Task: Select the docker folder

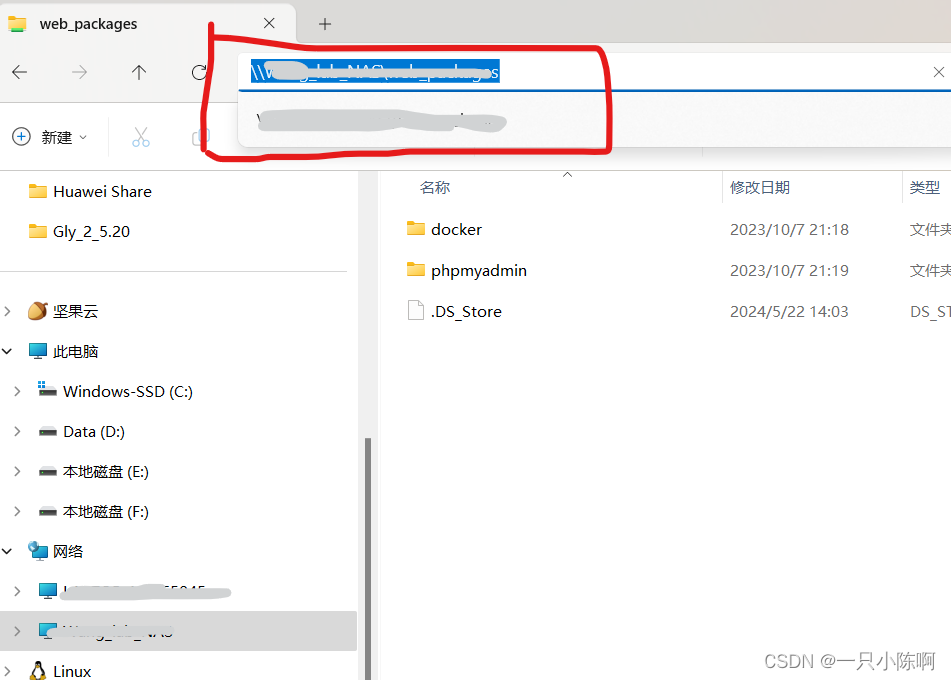Action: [x=456, y=229]
